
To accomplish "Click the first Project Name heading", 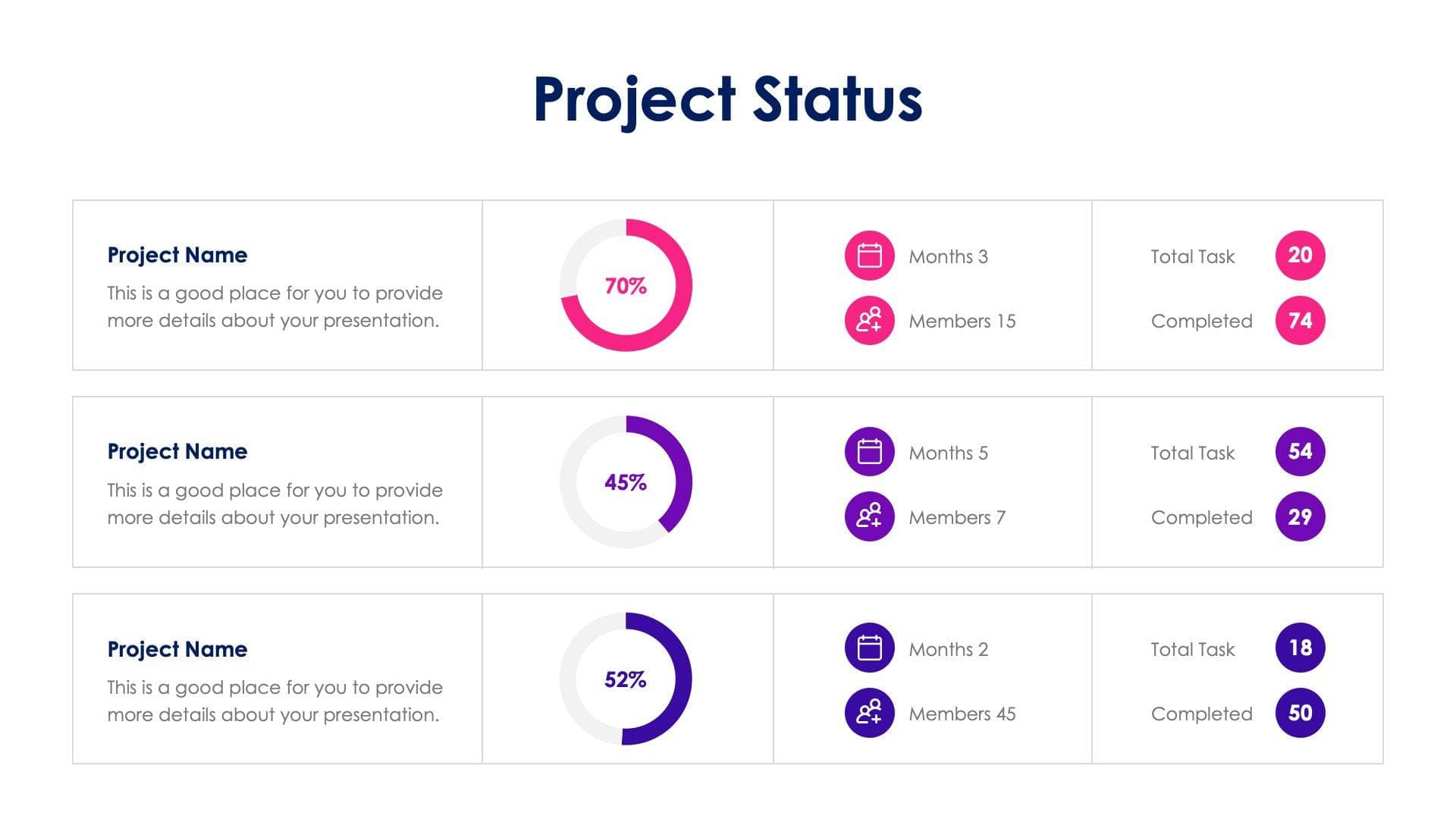I will coord(177,255).
